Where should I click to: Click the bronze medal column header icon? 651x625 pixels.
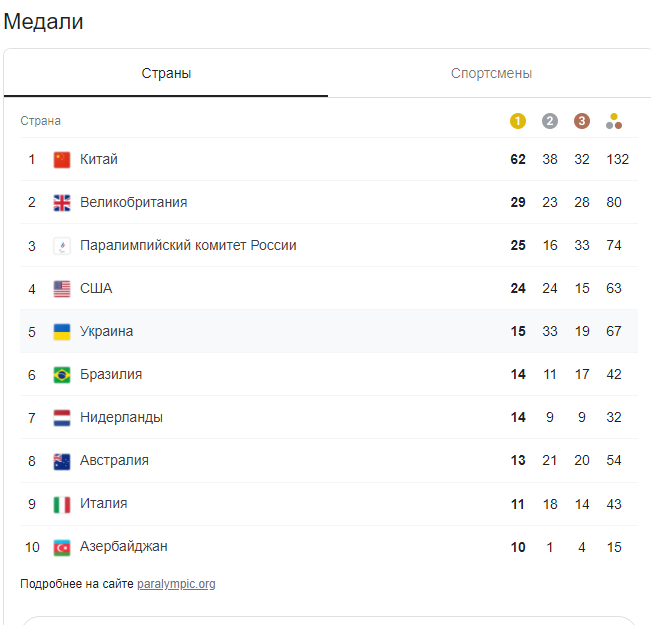pos(582,121)
